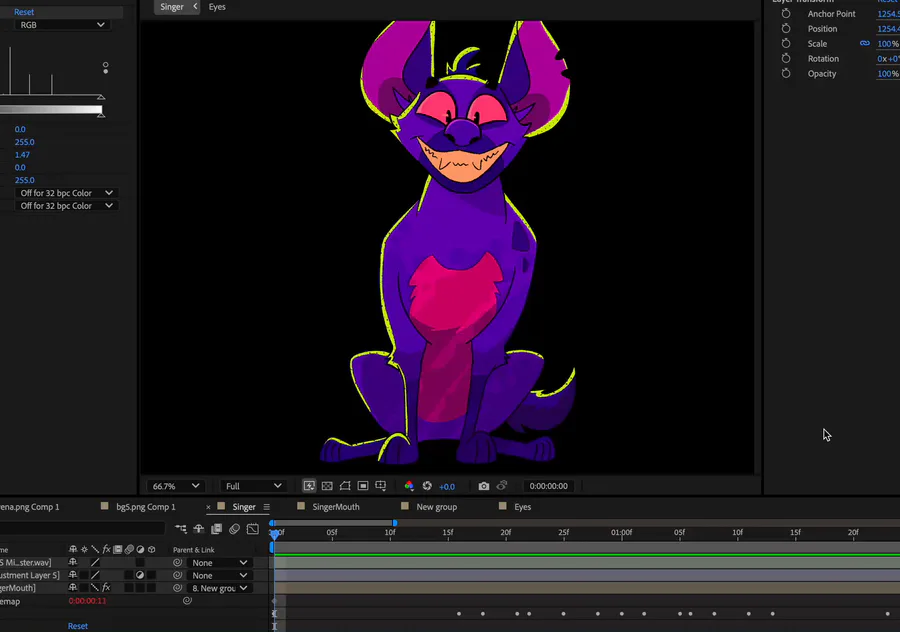Switch to the SingerMouth timeline tab

tap(336, 507)
